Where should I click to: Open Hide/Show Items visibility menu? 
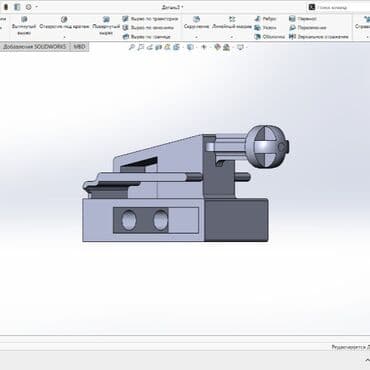pos(204,48)
